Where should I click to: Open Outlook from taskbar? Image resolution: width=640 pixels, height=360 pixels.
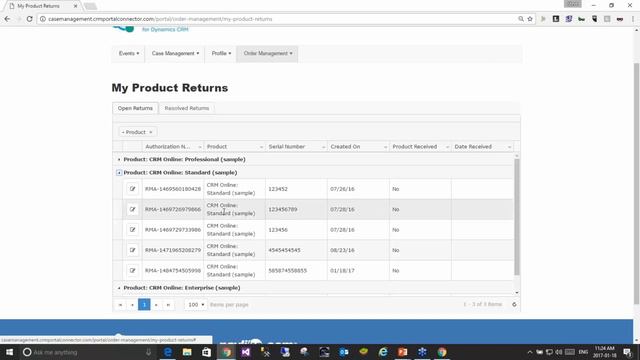coord(344,352)
